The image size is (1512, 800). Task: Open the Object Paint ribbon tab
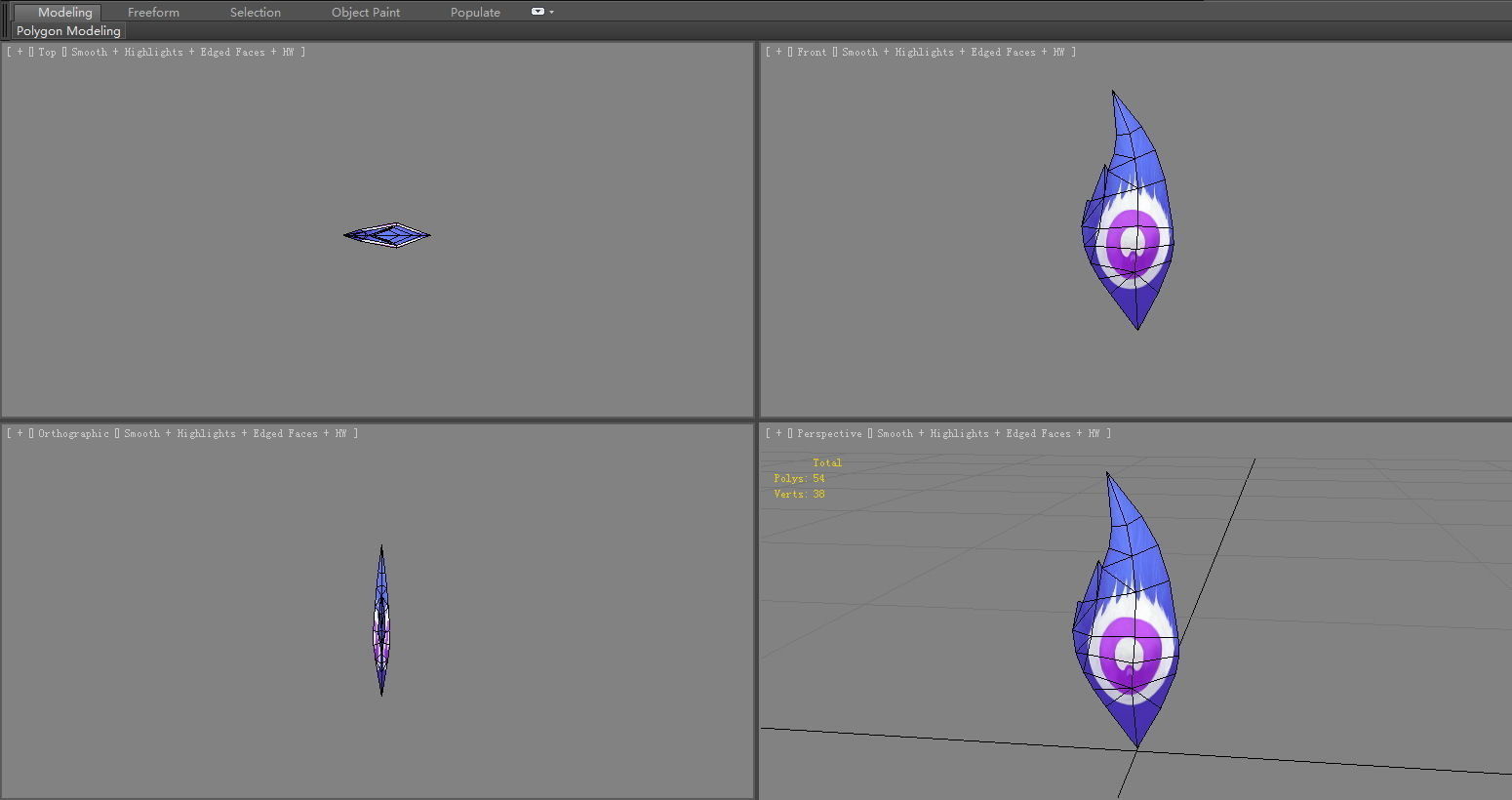(x=366, y=12)
